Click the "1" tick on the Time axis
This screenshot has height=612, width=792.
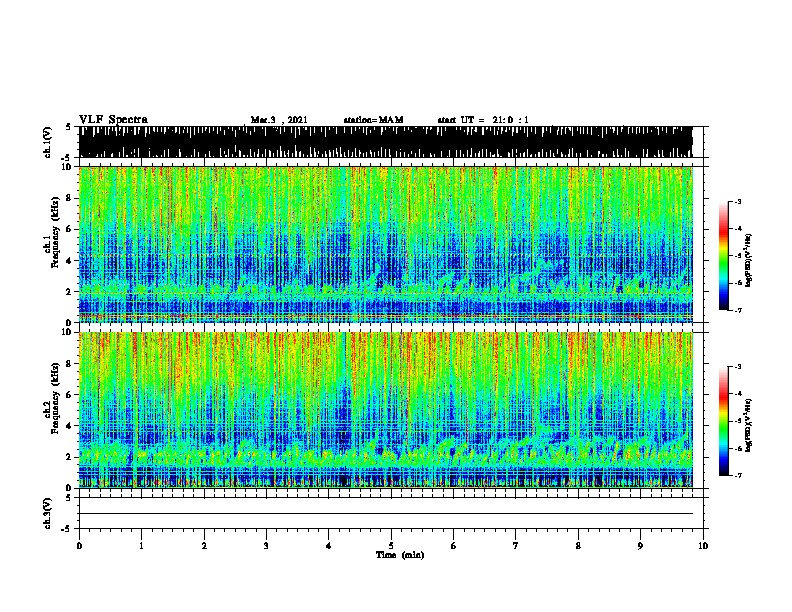141,546
